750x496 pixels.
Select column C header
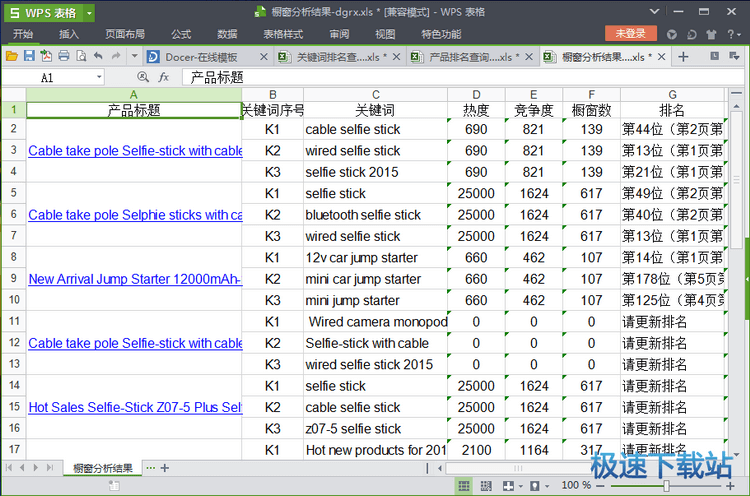click(375, 94)
